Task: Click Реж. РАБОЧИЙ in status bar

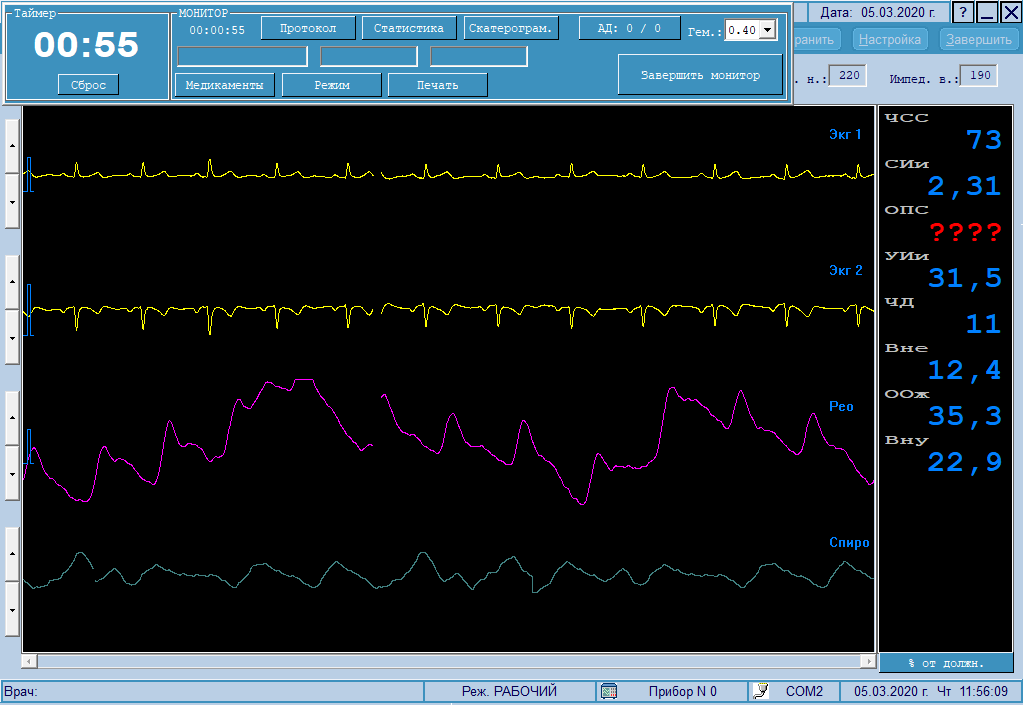Action: [510, 691]
